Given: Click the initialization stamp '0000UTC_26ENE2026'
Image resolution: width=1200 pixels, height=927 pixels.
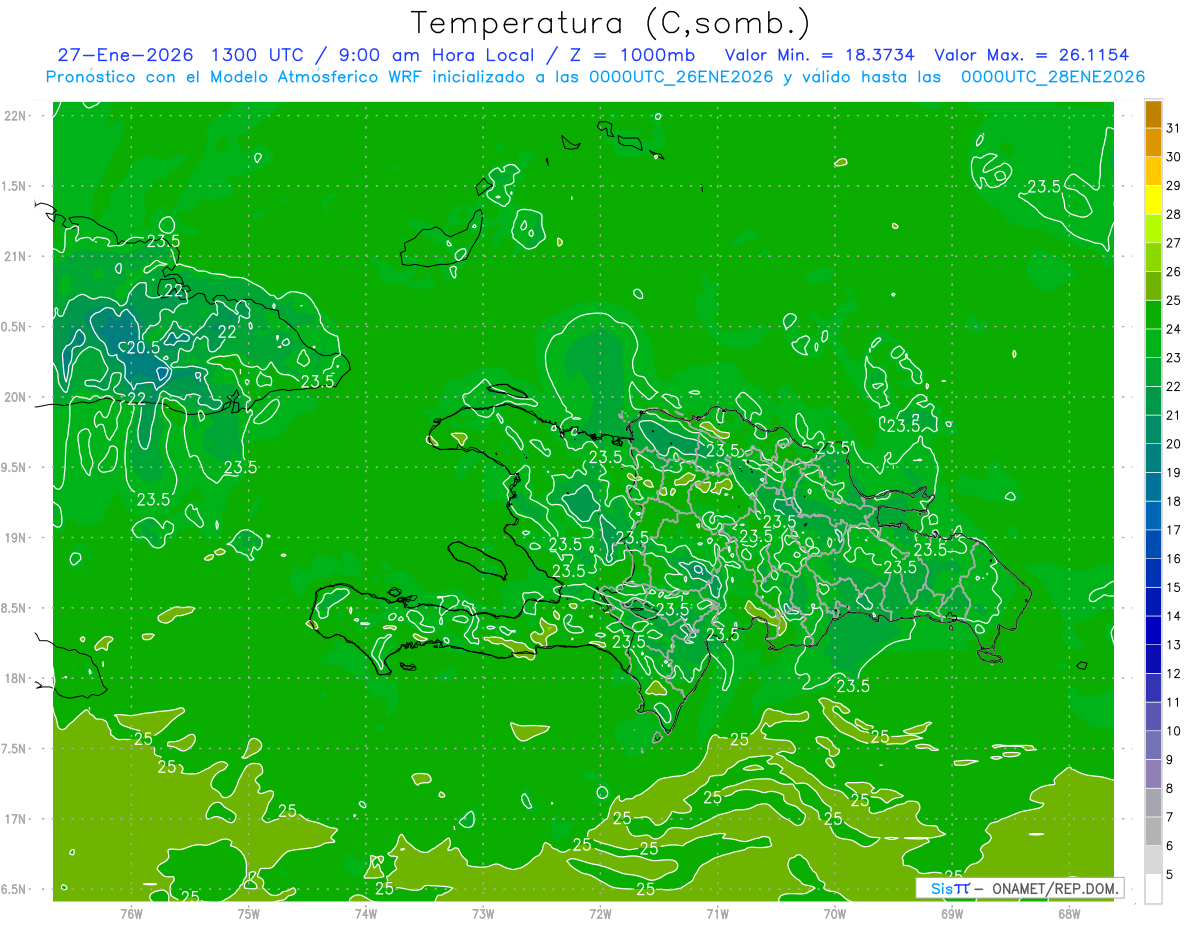Looking at the screenshot, I should pos(681,77).
